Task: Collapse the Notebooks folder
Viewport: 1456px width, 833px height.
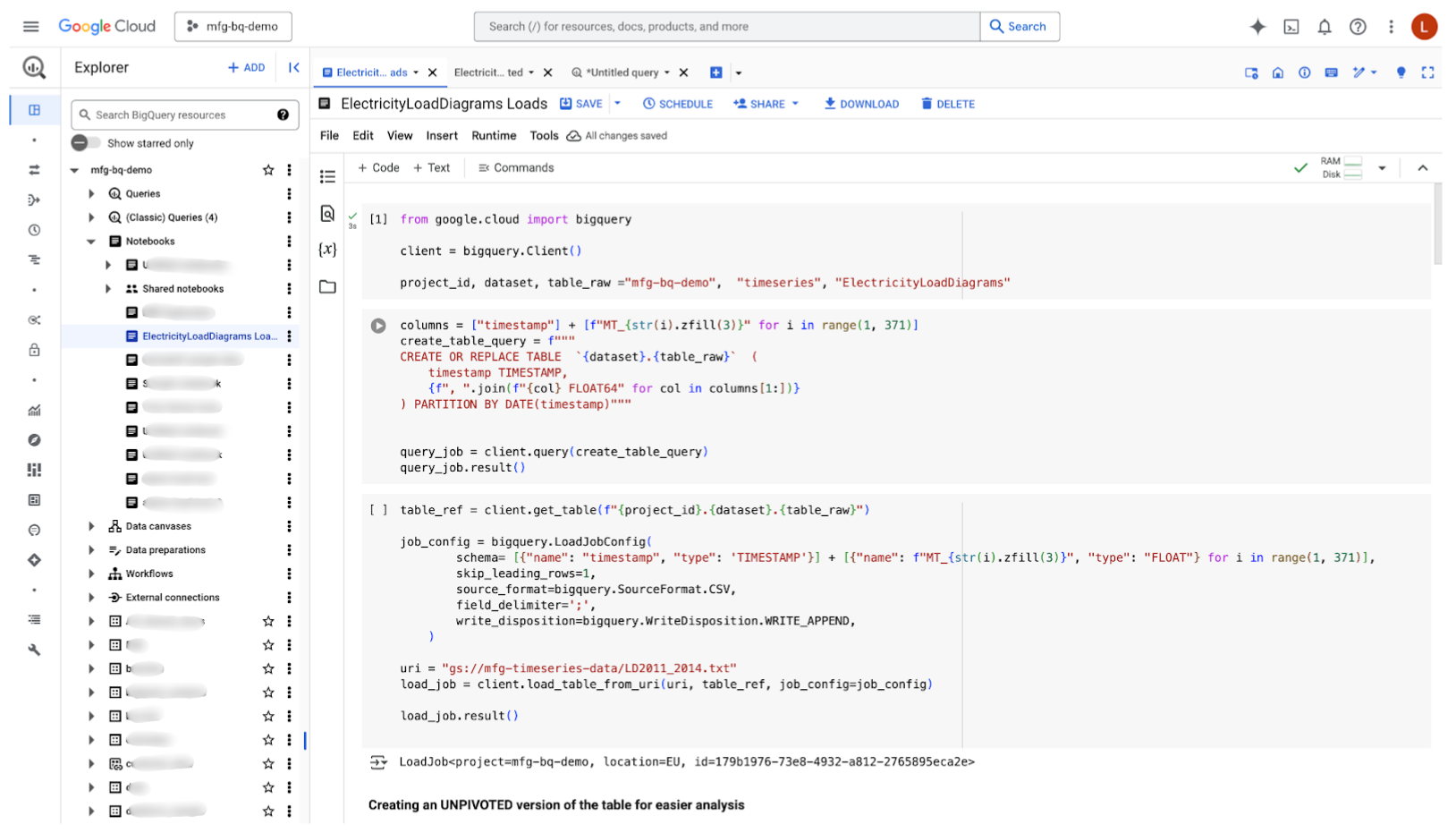Action: click(x=91, y=242)
